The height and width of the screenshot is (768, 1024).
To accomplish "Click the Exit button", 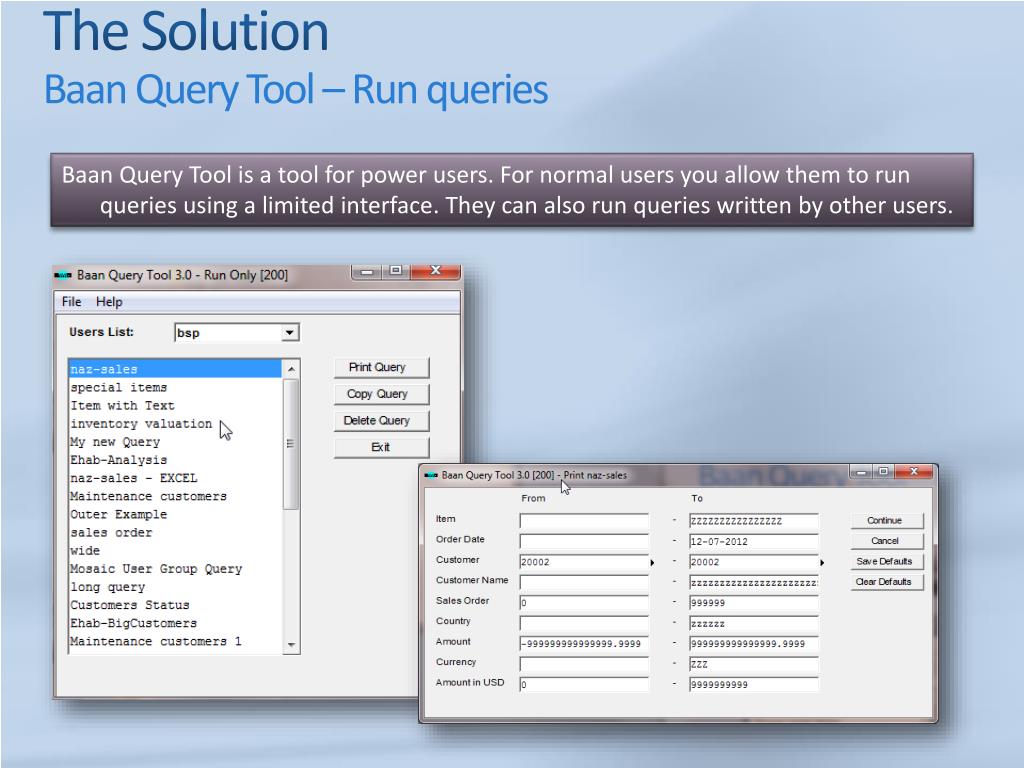I will (x=381, y=447).
